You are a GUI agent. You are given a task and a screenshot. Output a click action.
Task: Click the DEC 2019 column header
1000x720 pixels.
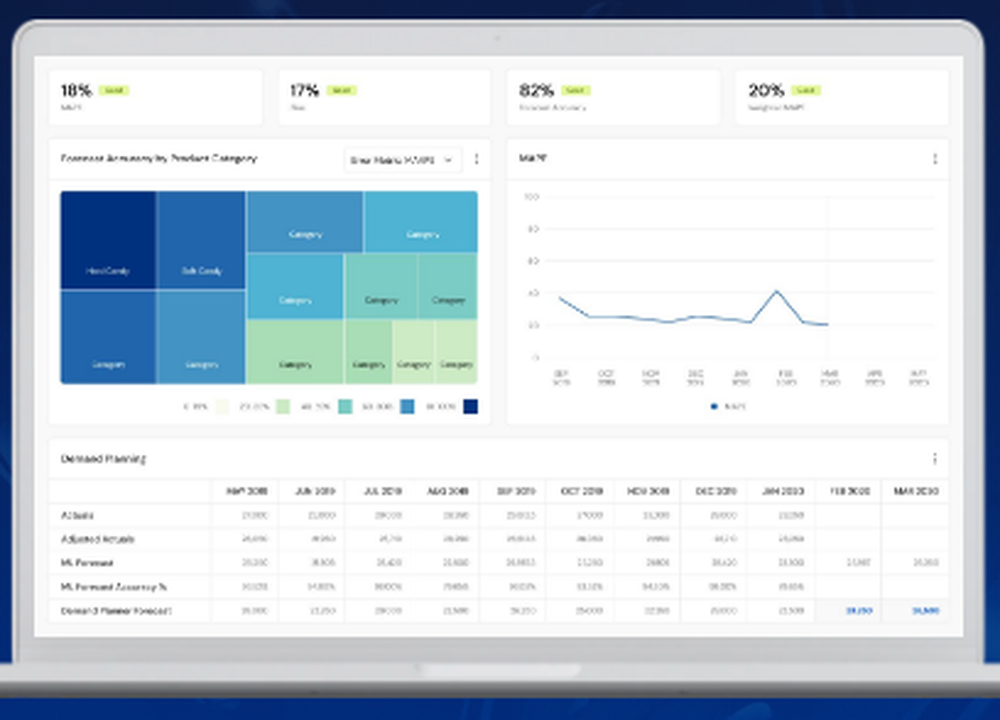(x=716, y=491)
